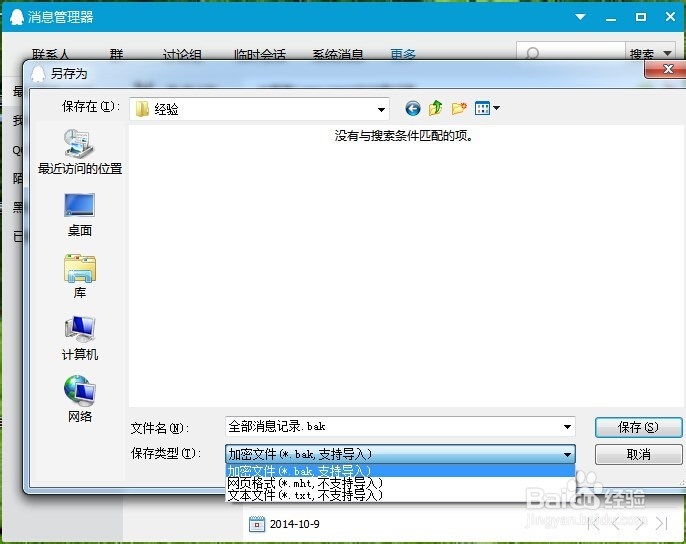686x544 pixels.
Task: Click the QQ penguin icon in 另存为 title
Action: [x=38, y=74]
